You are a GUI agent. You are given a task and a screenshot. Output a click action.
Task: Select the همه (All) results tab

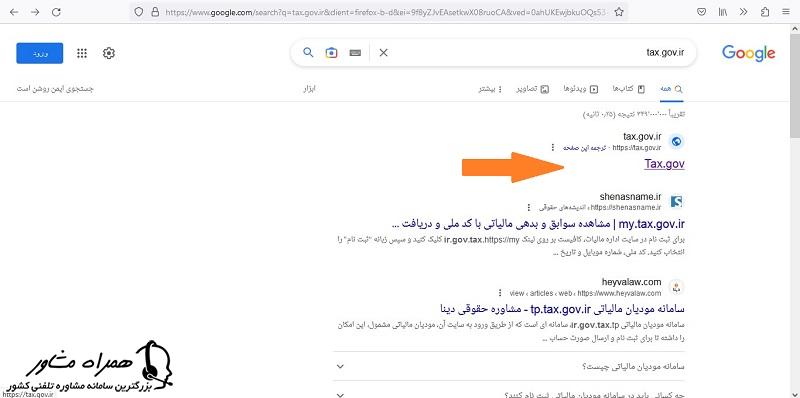671,89
